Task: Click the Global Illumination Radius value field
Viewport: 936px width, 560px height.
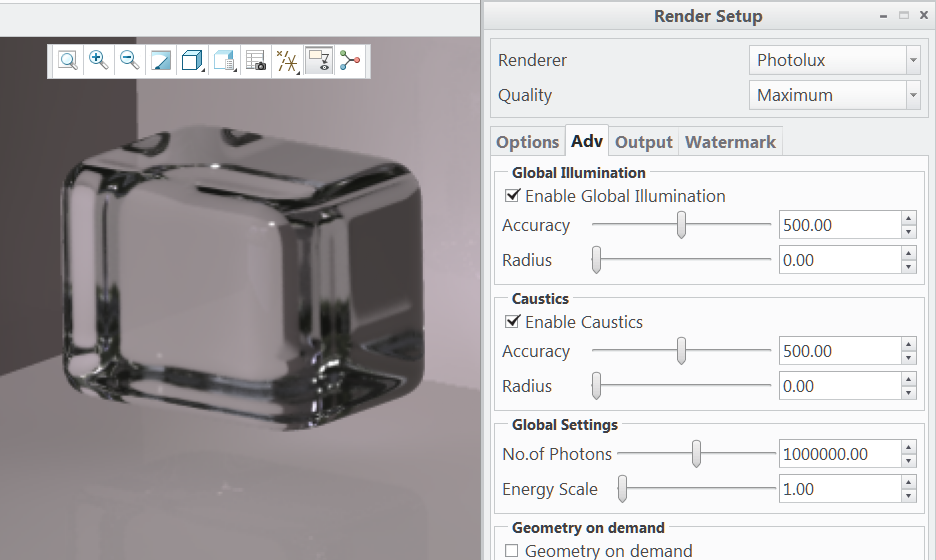Action: pyautogui.click(x=840, y=260)
